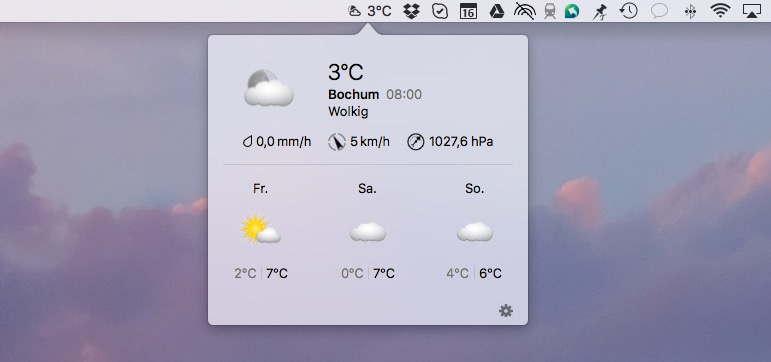Open the calendar icon showing 16
Image resolution: width=771 pixels, height=362 pixels.
468,11
